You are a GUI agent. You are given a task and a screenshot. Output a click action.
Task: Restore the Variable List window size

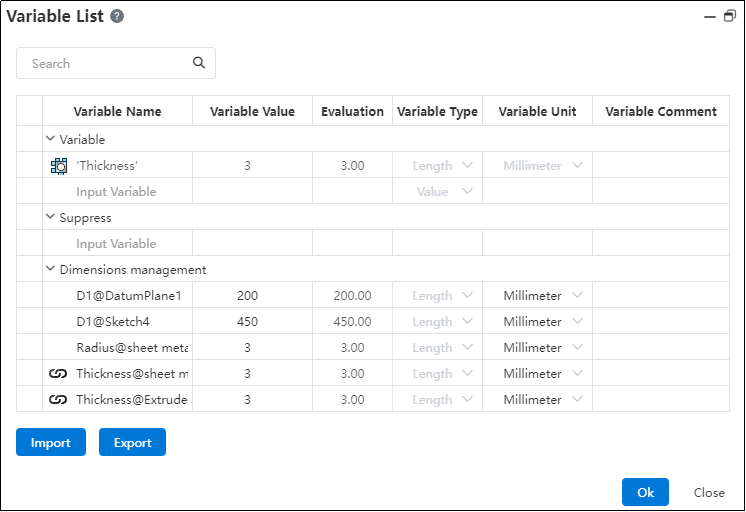point(729,16)
